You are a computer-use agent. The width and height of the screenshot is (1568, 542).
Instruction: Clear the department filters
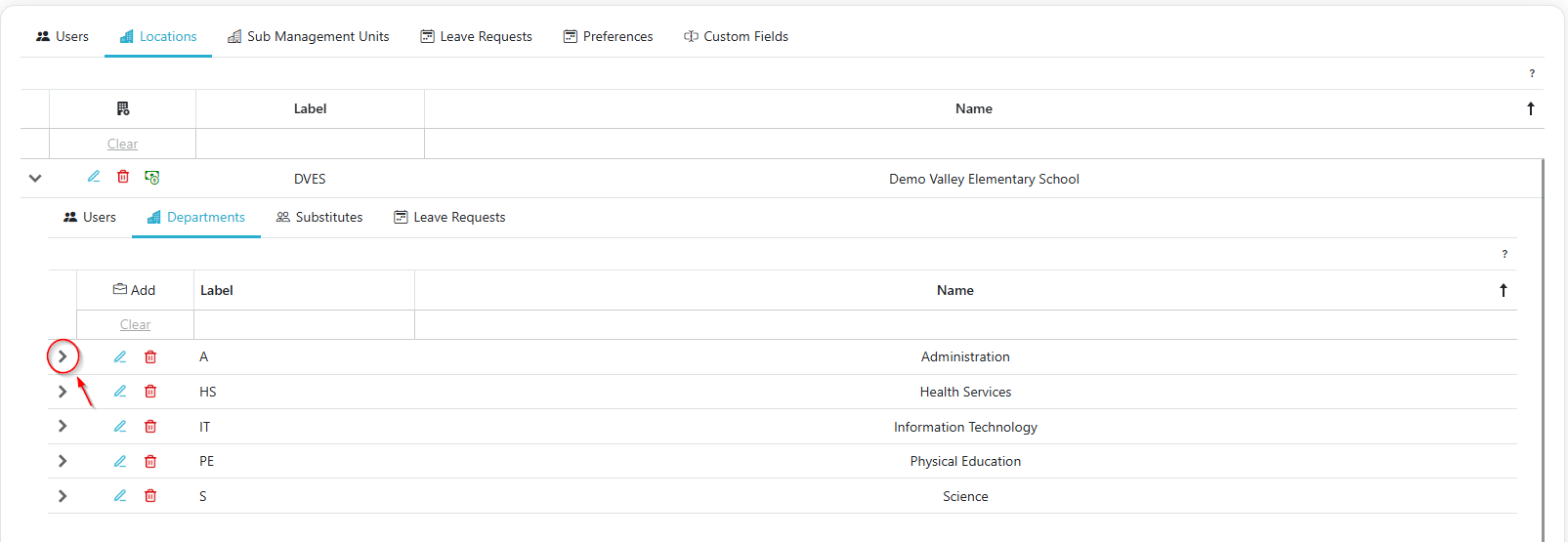135,324
